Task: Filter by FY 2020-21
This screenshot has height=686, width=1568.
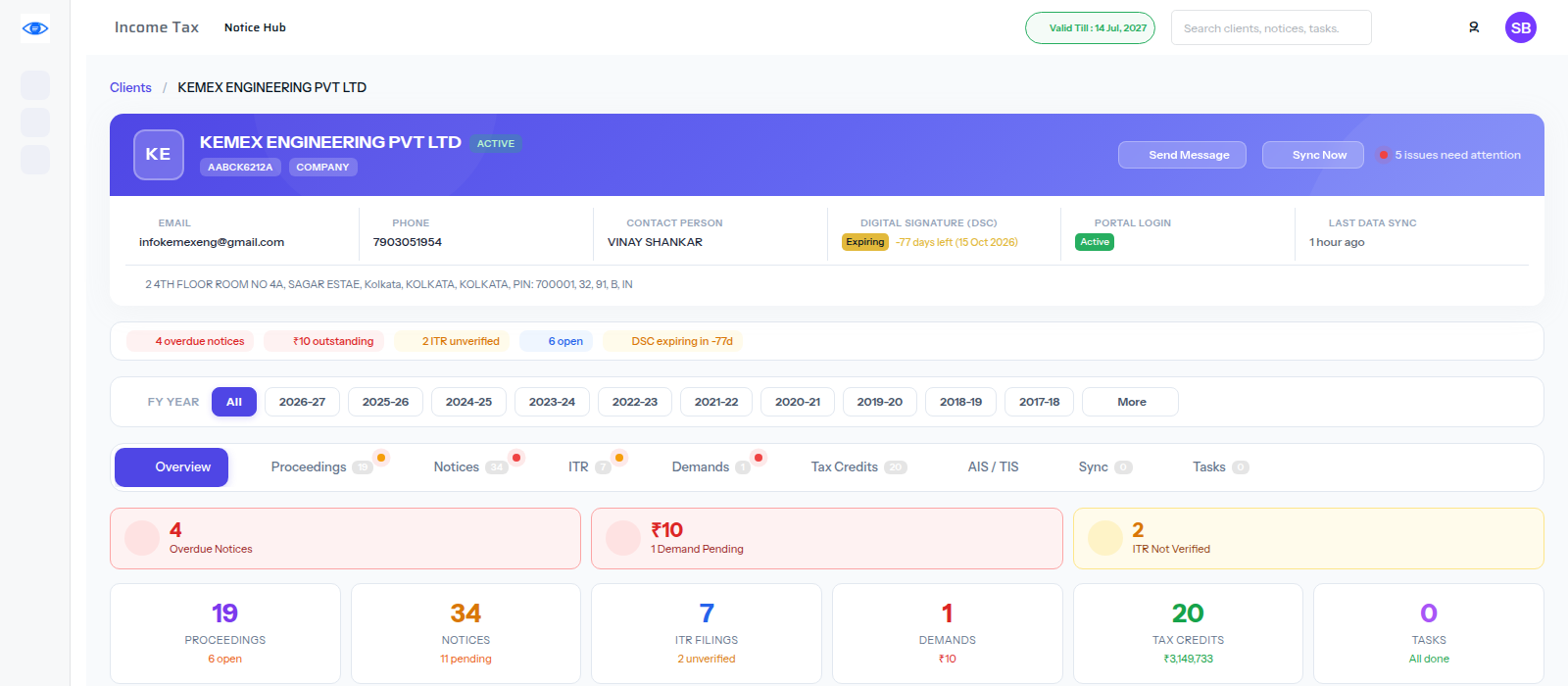Action: [798, 402]
